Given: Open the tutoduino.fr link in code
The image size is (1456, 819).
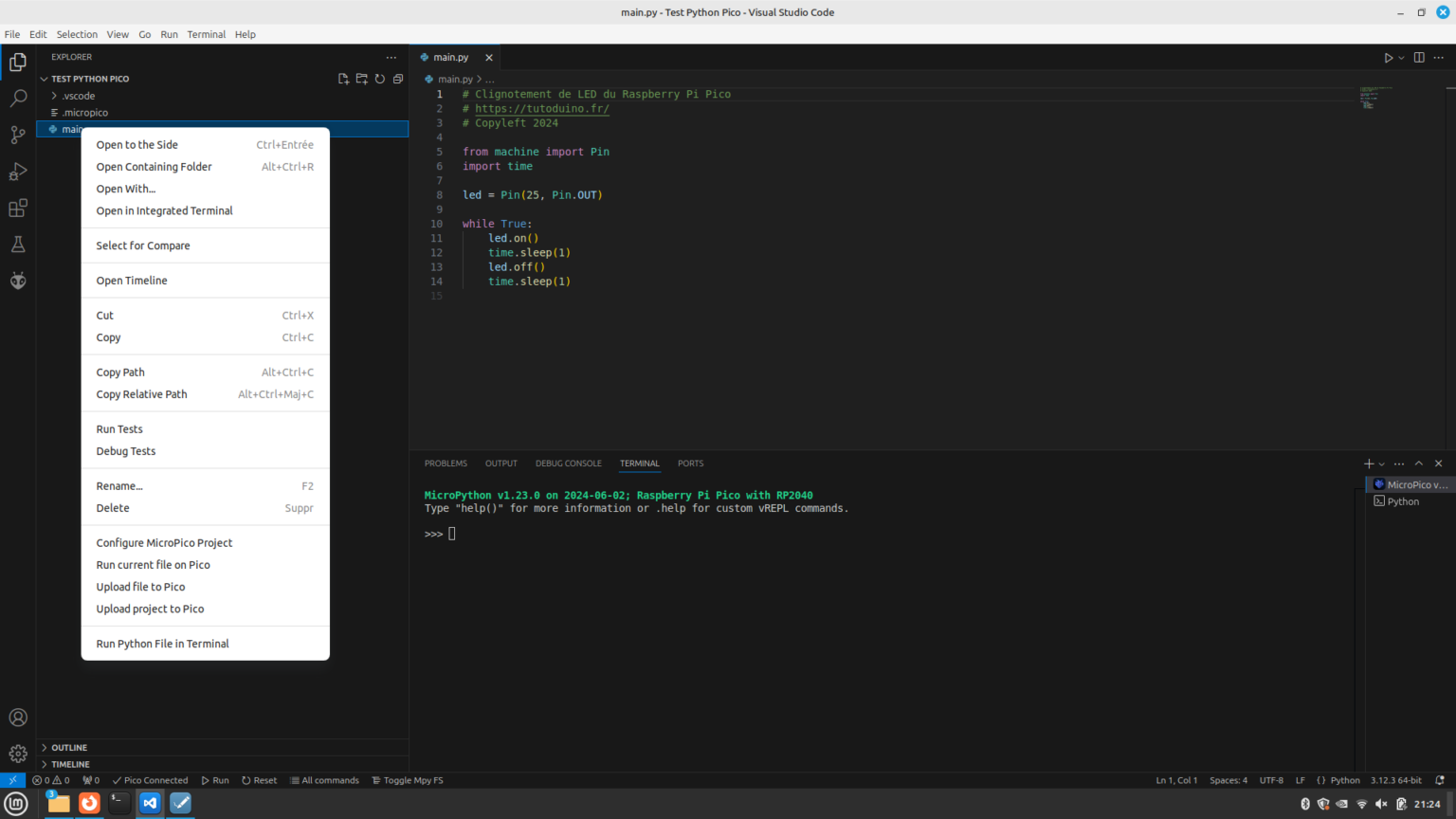Looking at the screenshot, I should [x=541, y=108].
